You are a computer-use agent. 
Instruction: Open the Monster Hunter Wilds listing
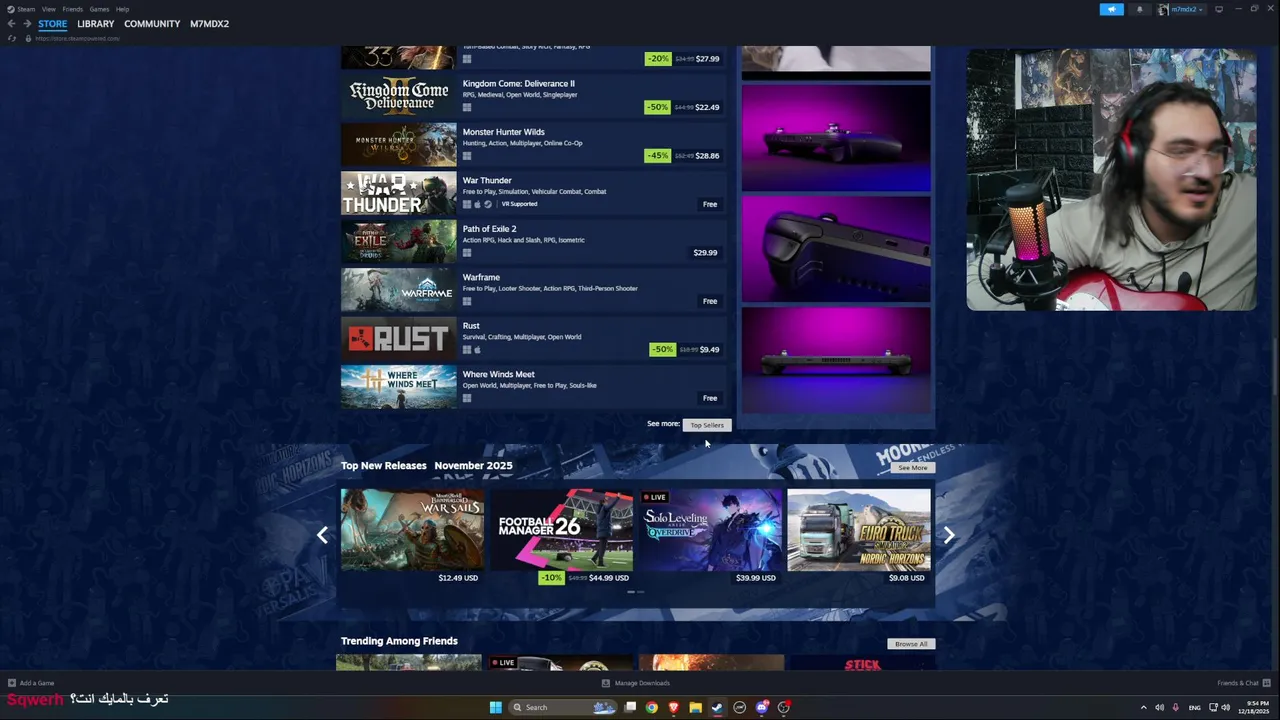(x=533, y=144)
